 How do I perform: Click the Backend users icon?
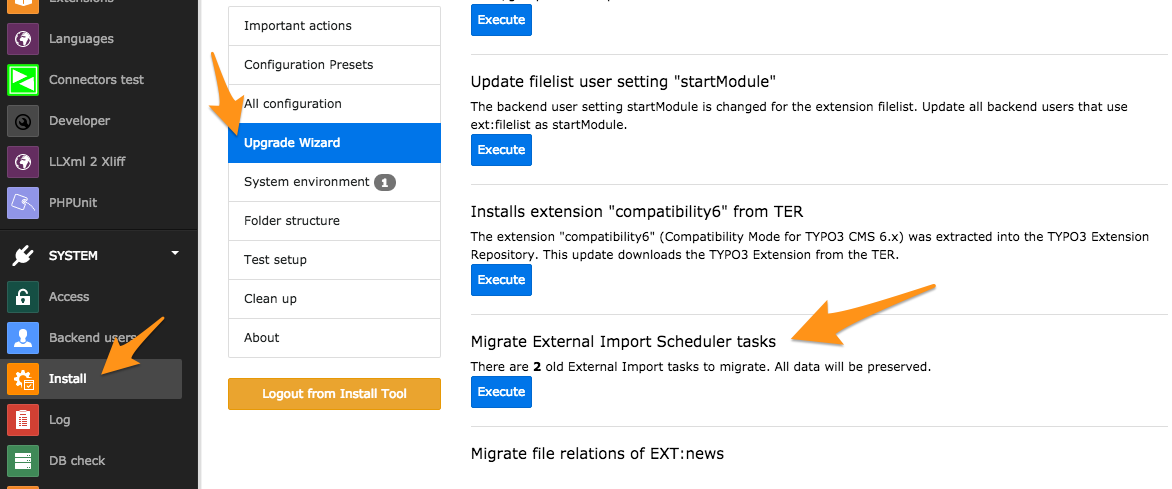click(22, 338)
